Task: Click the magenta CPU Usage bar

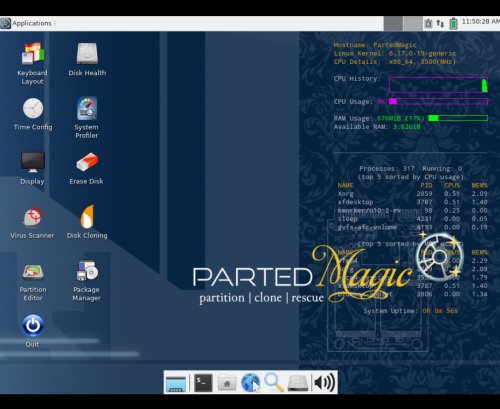Action: pos(438,101)
